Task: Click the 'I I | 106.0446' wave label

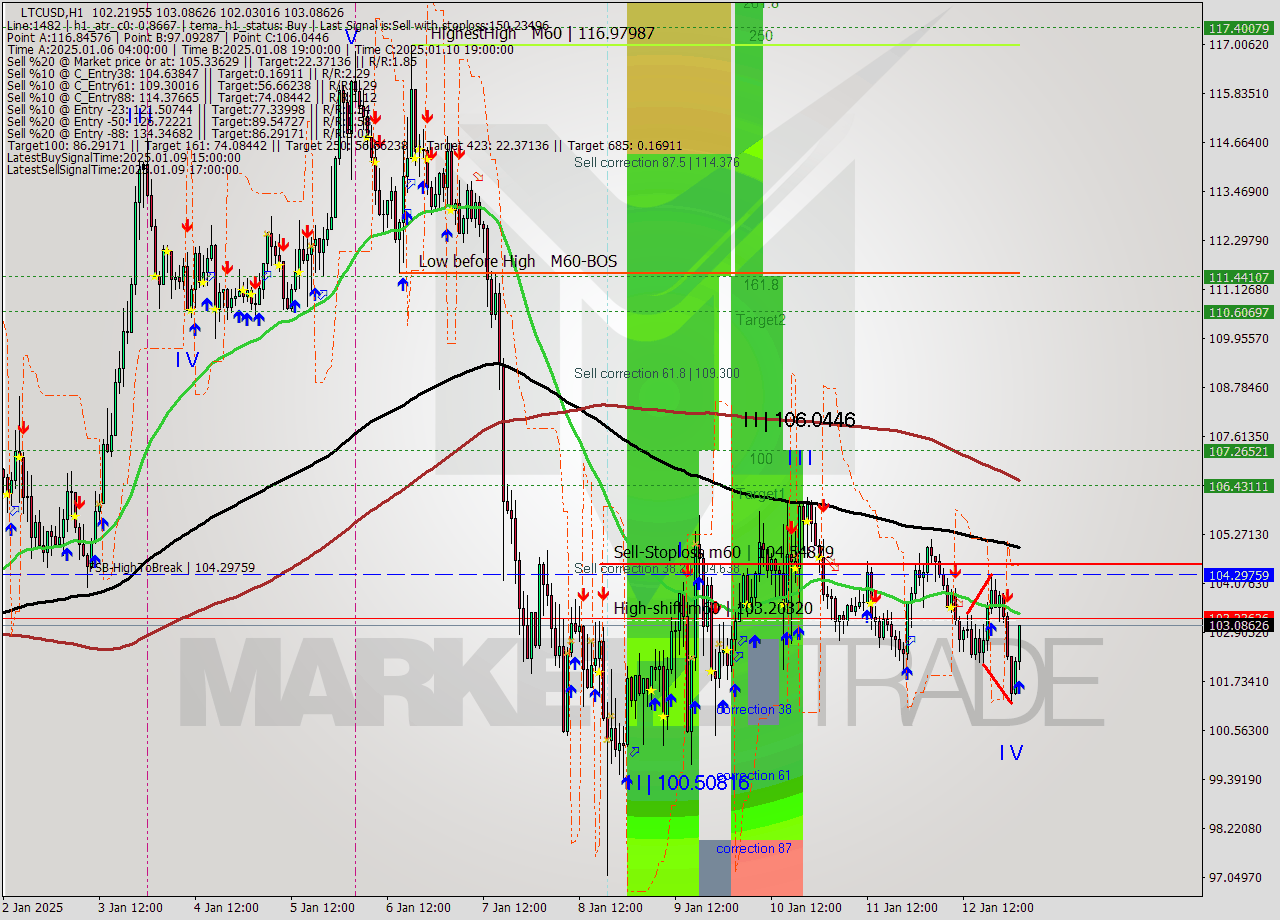Action: (x=799, y=420)
